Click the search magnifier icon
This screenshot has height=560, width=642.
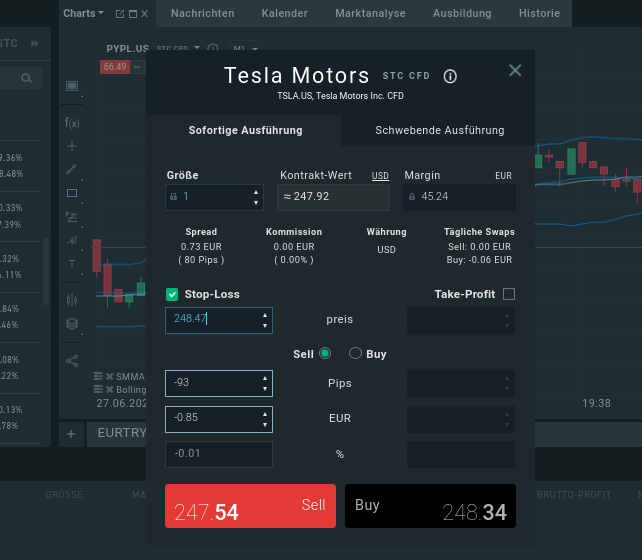27,78
